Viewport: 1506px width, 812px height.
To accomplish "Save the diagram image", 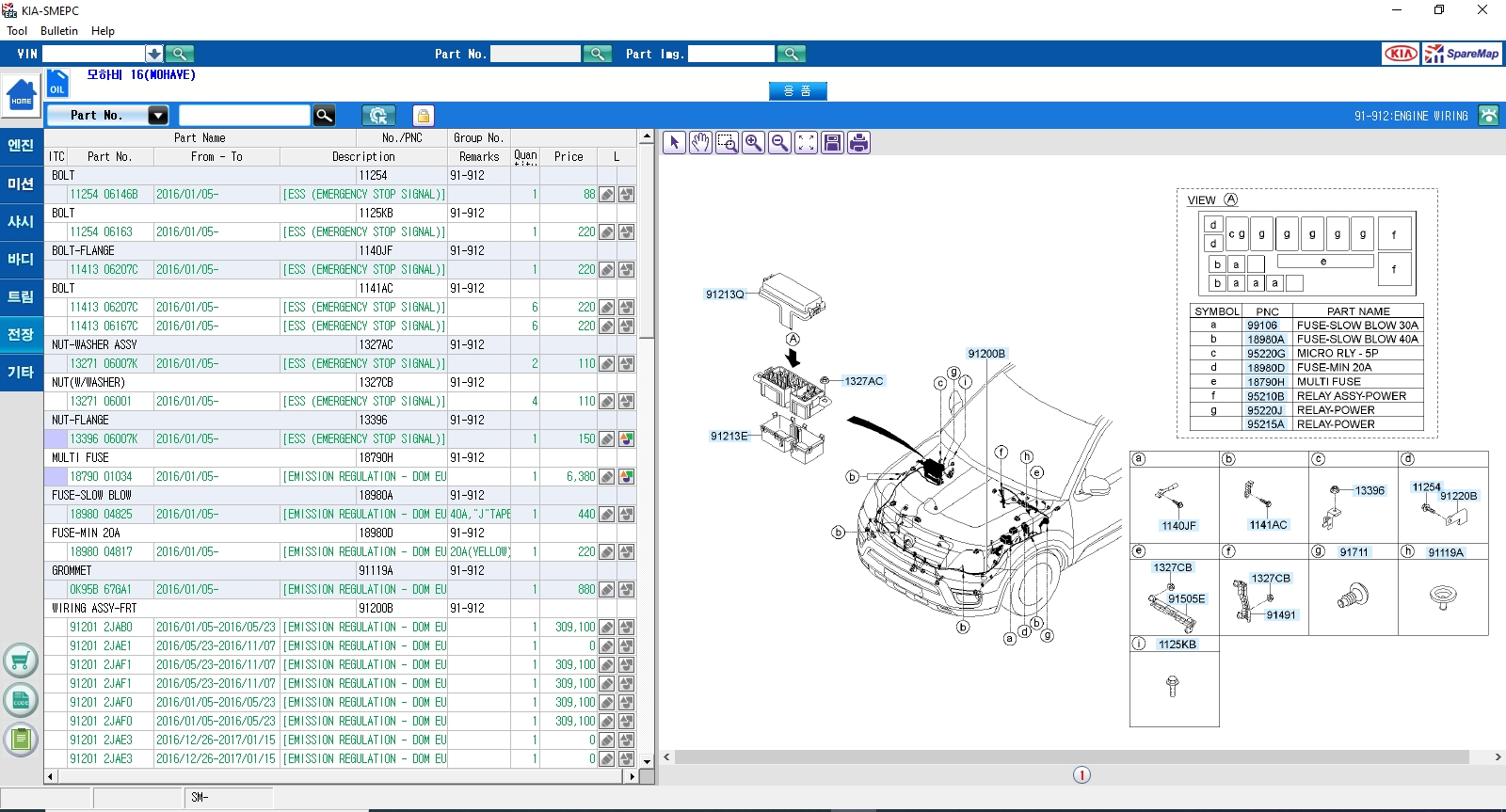I will coord(832,142).
